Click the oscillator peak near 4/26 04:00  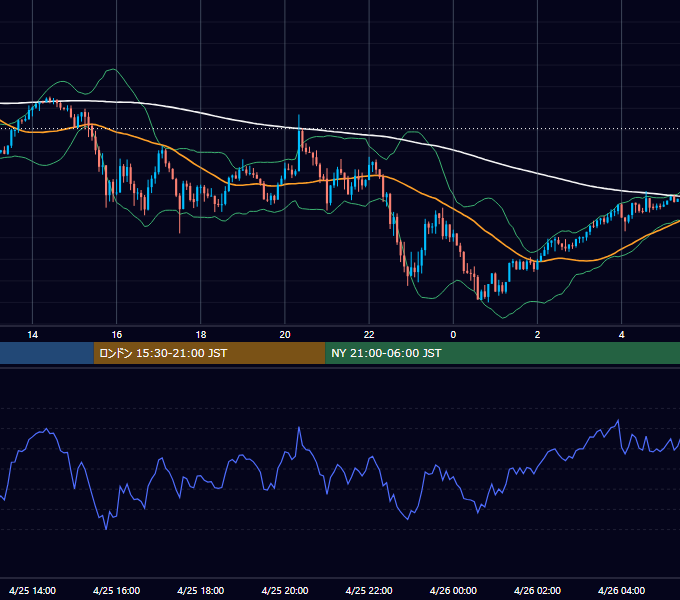pyautogui.click(x=618, y=421)
